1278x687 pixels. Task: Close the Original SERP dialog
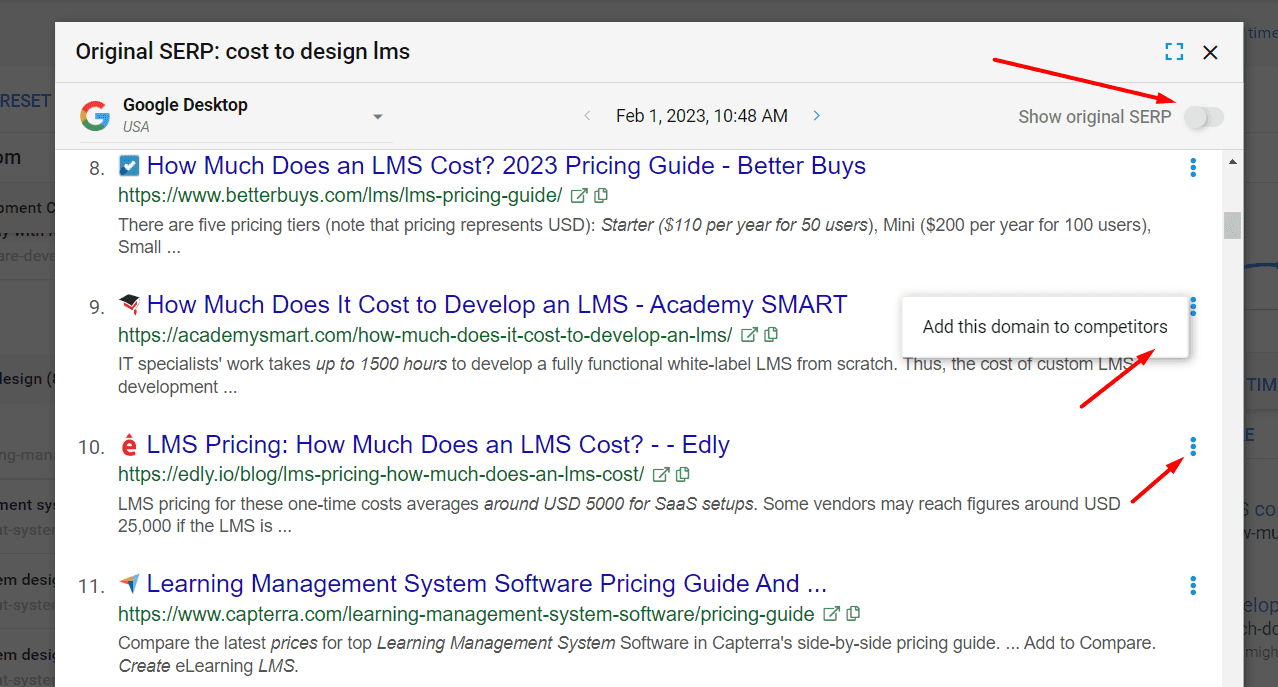tap(1210, 52)
